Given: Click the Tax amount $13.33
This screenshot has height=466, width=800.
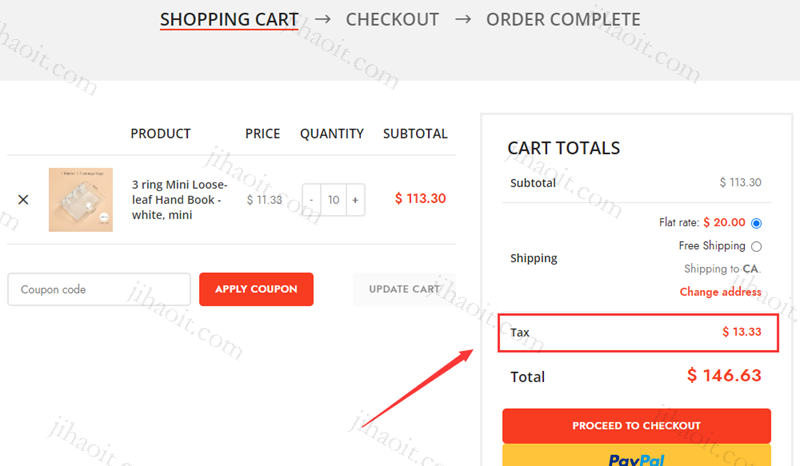Looking at the screenshot, I should point(741,332).
